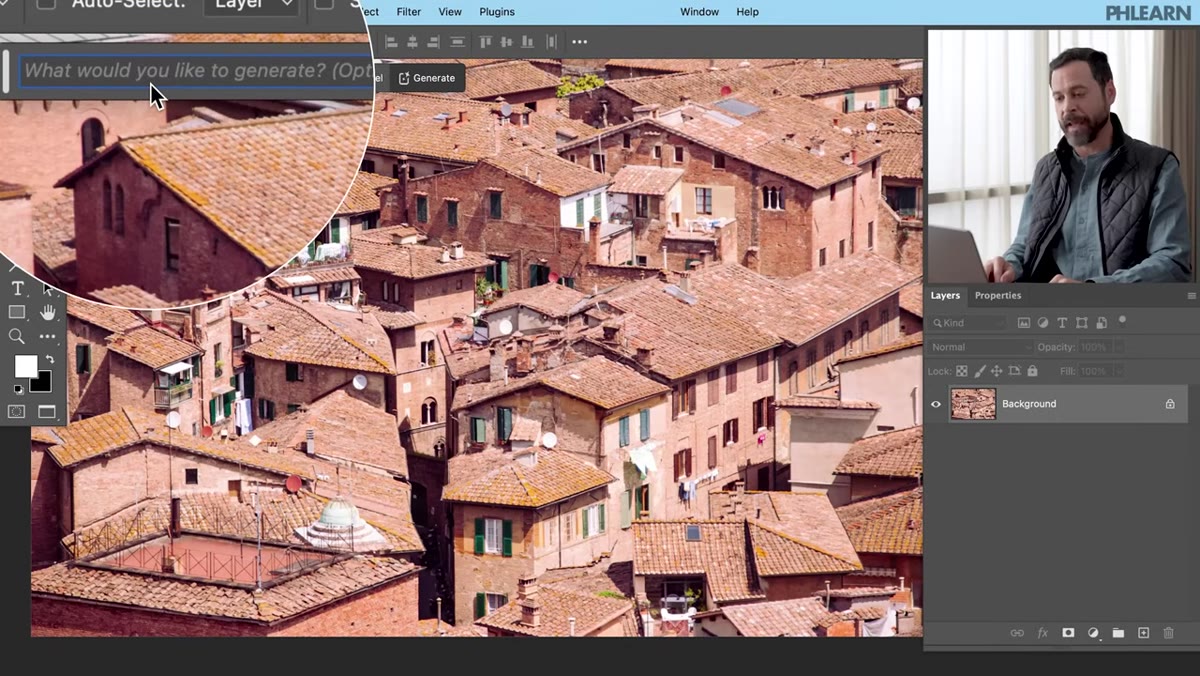The height and width of the screenshot is (676, 1200).
Task: Open the Normal blend mode dropdown
Action: coord(980,347)
